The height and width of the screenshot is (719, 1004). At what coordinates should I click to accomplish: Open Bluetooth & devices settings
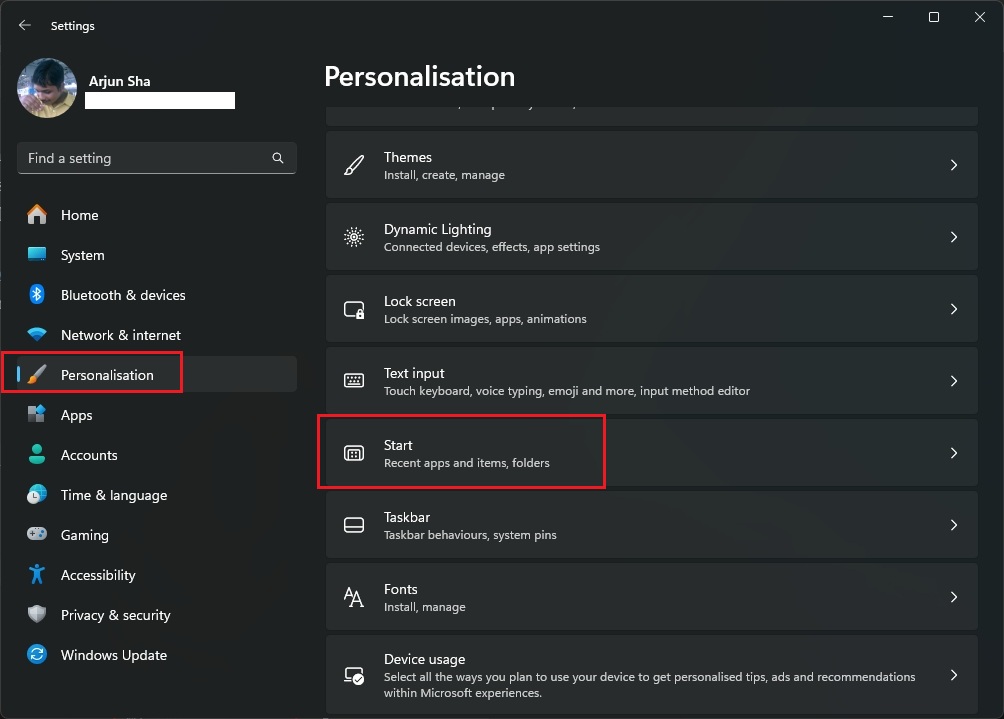click(122, 295)
